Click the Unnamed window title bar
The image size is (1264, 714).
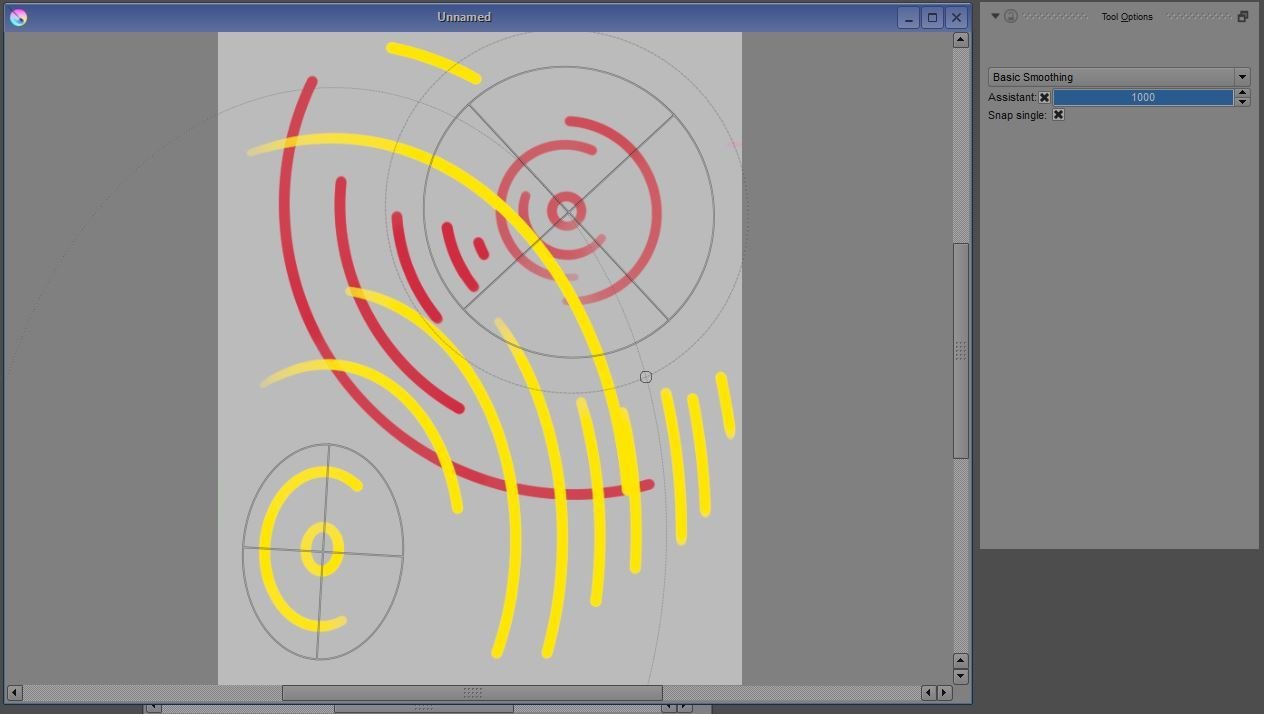464,17
